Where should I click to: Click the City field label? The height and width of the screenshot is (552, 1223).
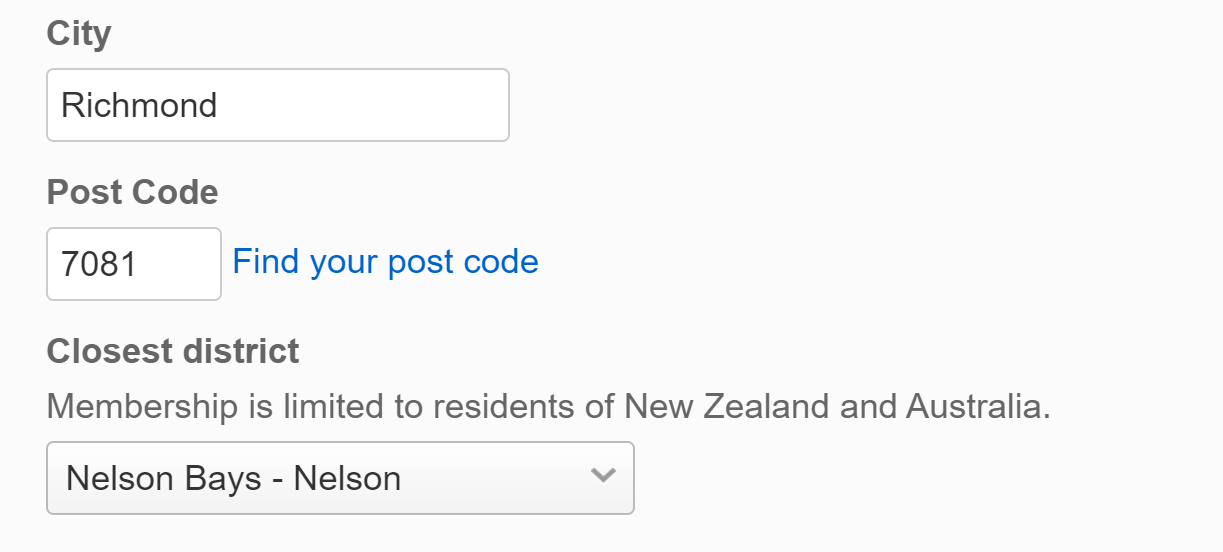tap(79, 34)
